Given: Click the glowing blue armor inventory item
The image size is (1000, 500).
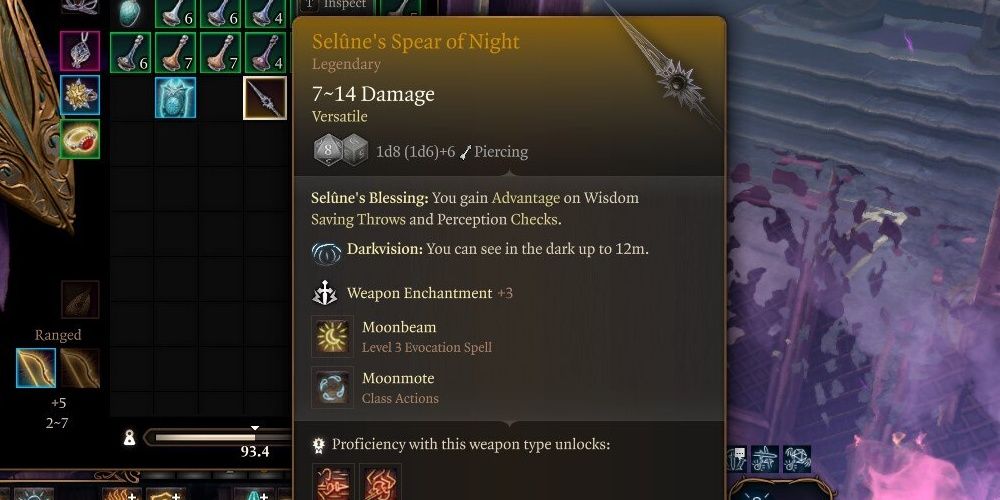Looking at the screenshot, I should pos(175,98).
